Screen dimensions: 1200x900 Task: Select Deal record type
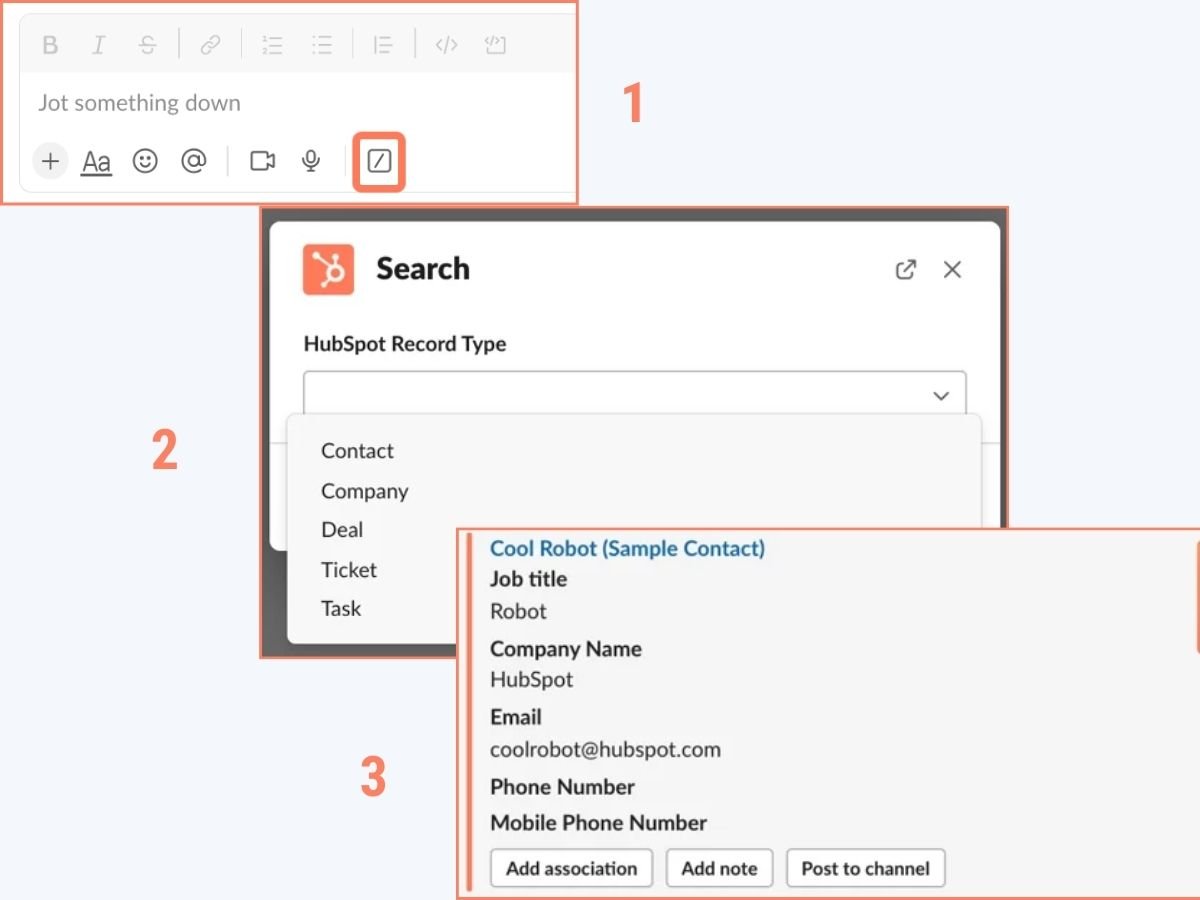pyautogui.click(x=342, y=530)
